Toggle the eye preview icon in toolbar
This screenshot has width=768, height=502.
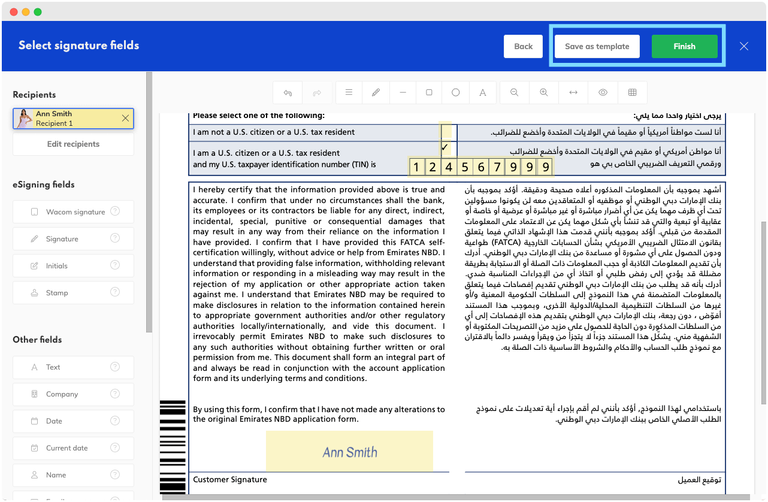click(603, 92)
